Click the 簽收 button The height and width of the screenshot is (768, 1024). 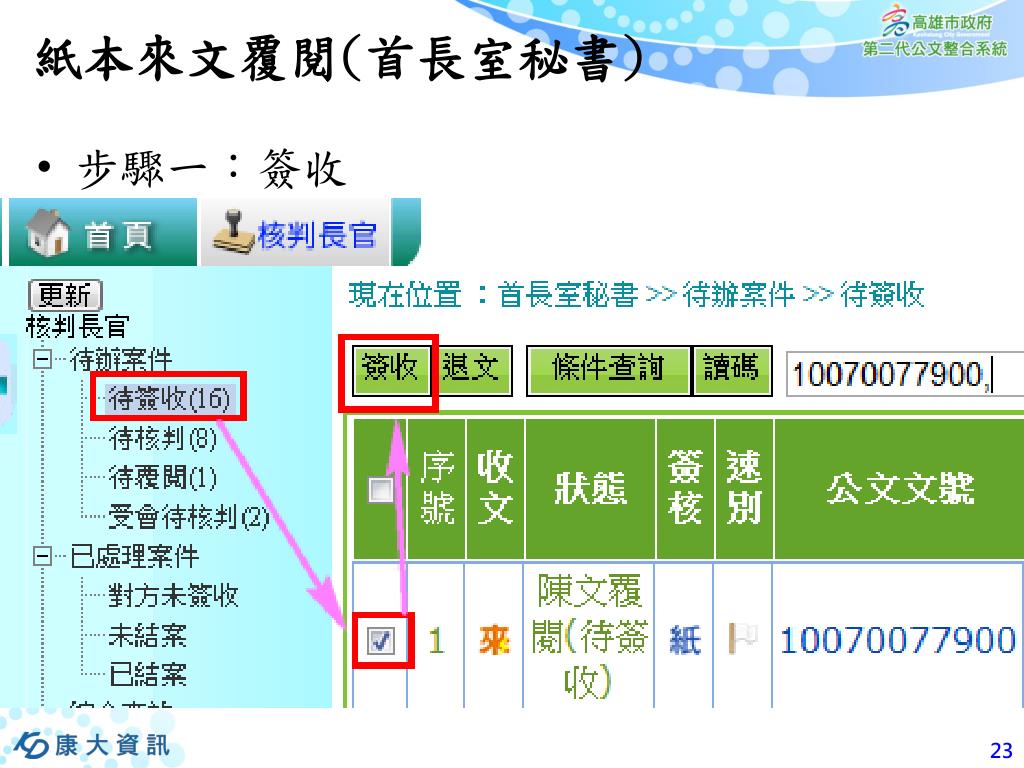390,368
